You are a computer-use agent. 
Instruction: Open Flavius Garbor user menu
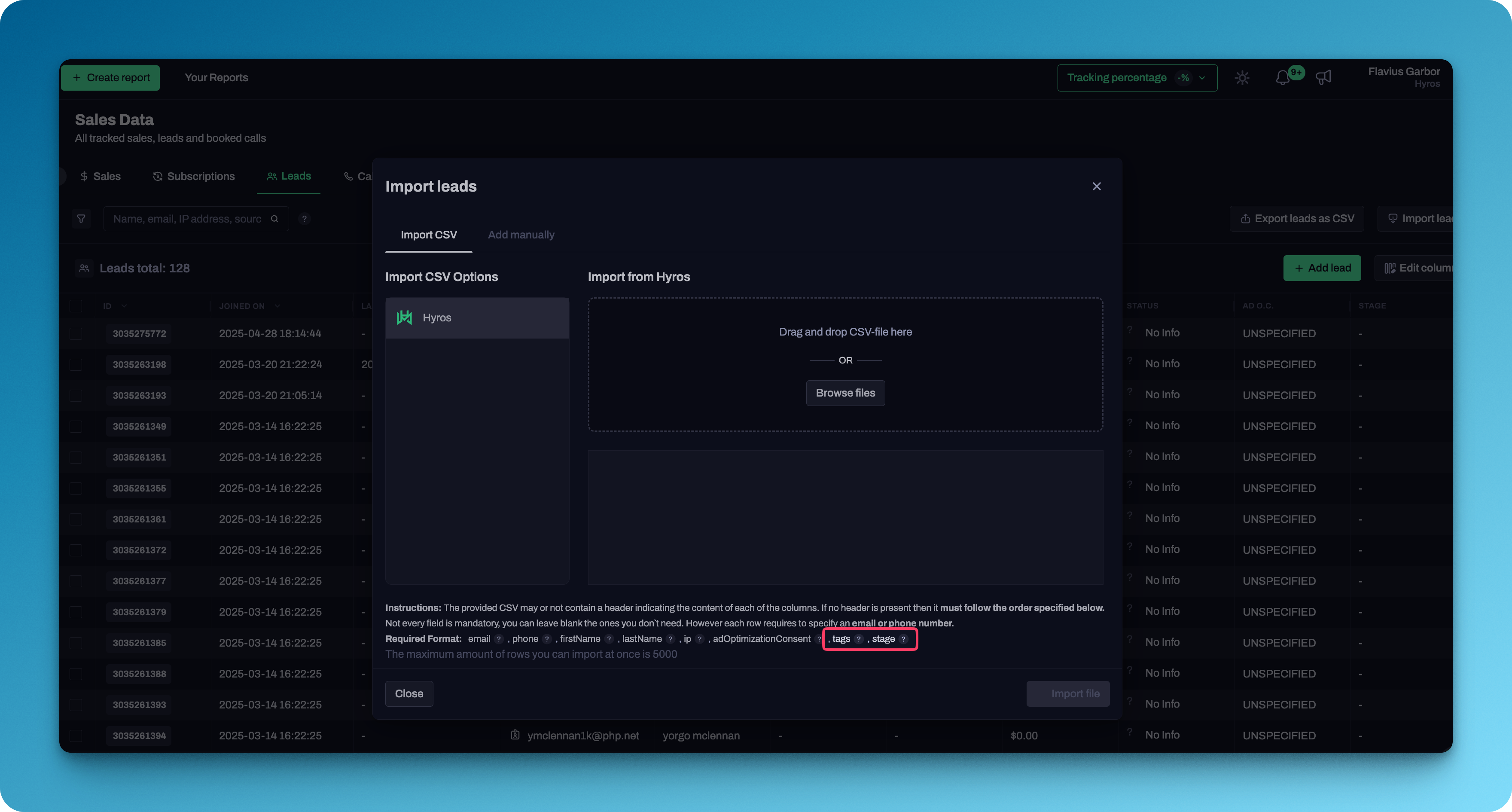coord(1404,77)
